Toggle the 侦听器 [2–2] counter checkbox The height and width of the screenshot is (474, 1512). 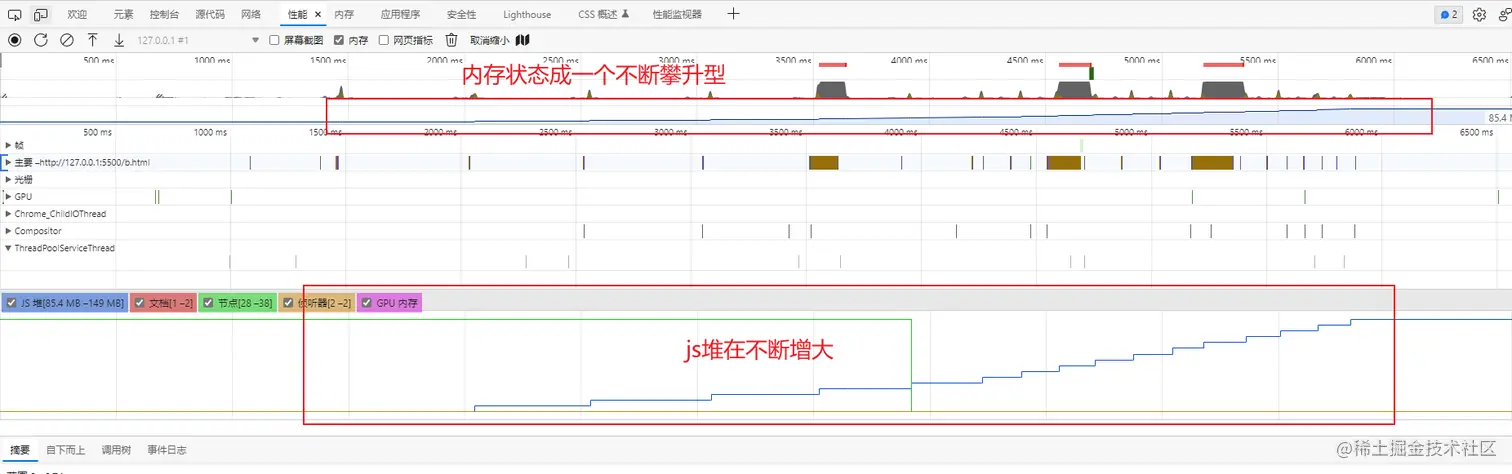click(x=289, y=303)
